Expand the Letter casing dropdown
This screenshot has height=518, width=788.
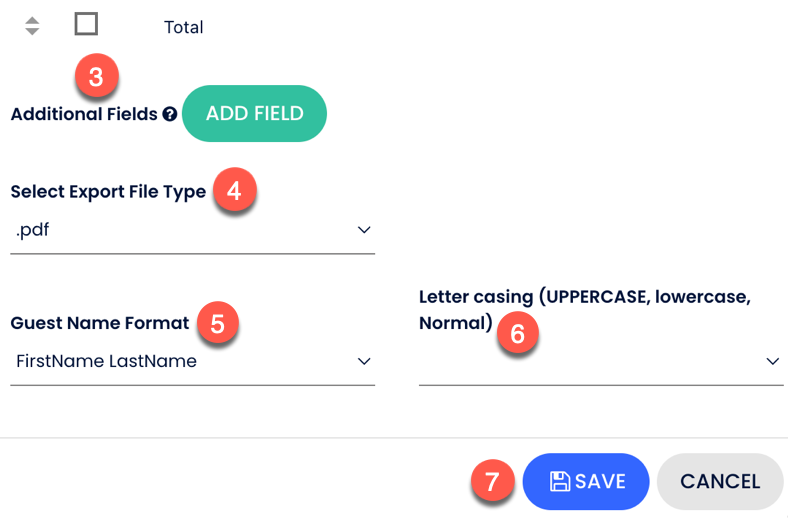point(772,361)
